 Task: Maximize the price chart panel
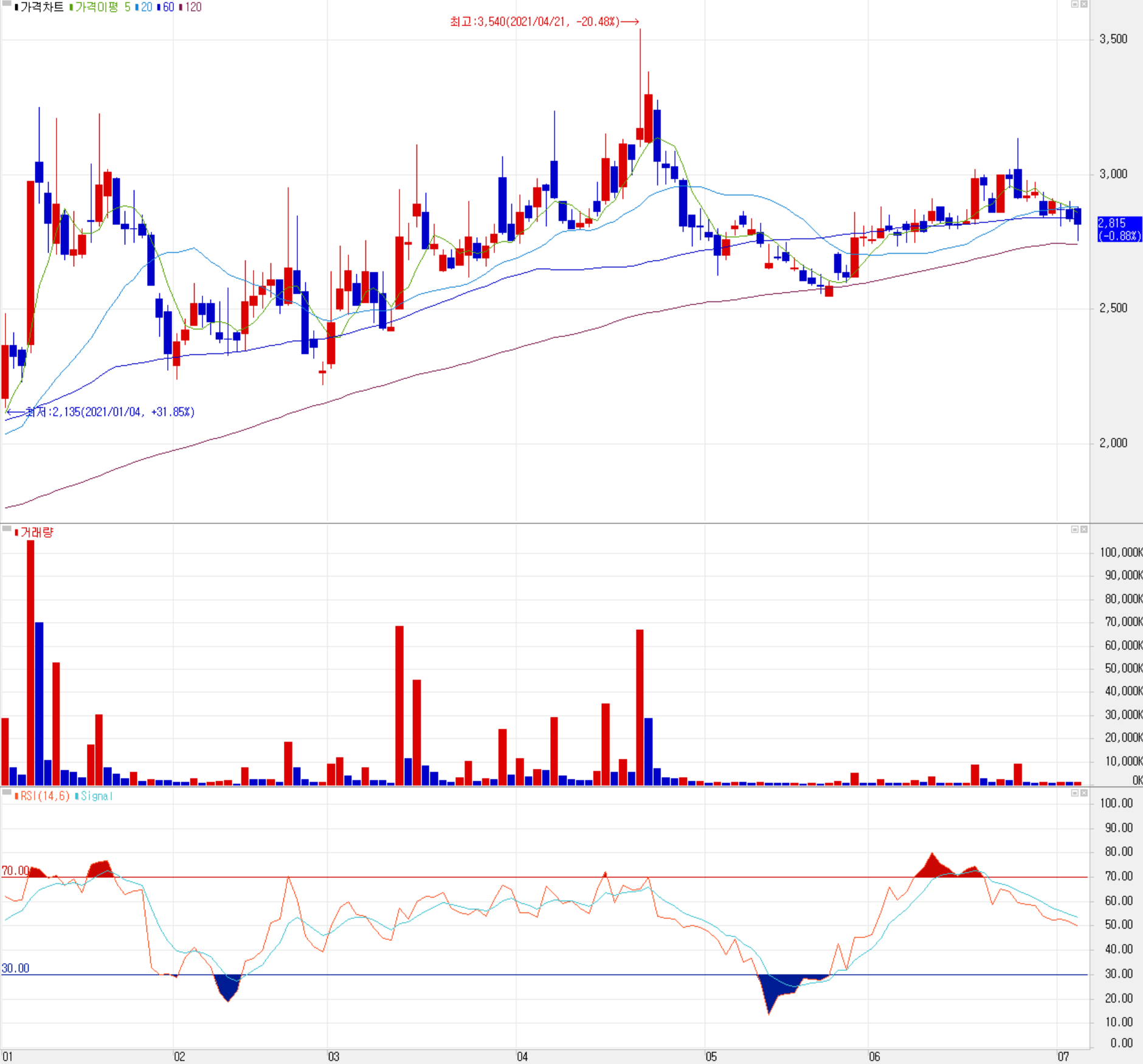tap(1074, 4)
